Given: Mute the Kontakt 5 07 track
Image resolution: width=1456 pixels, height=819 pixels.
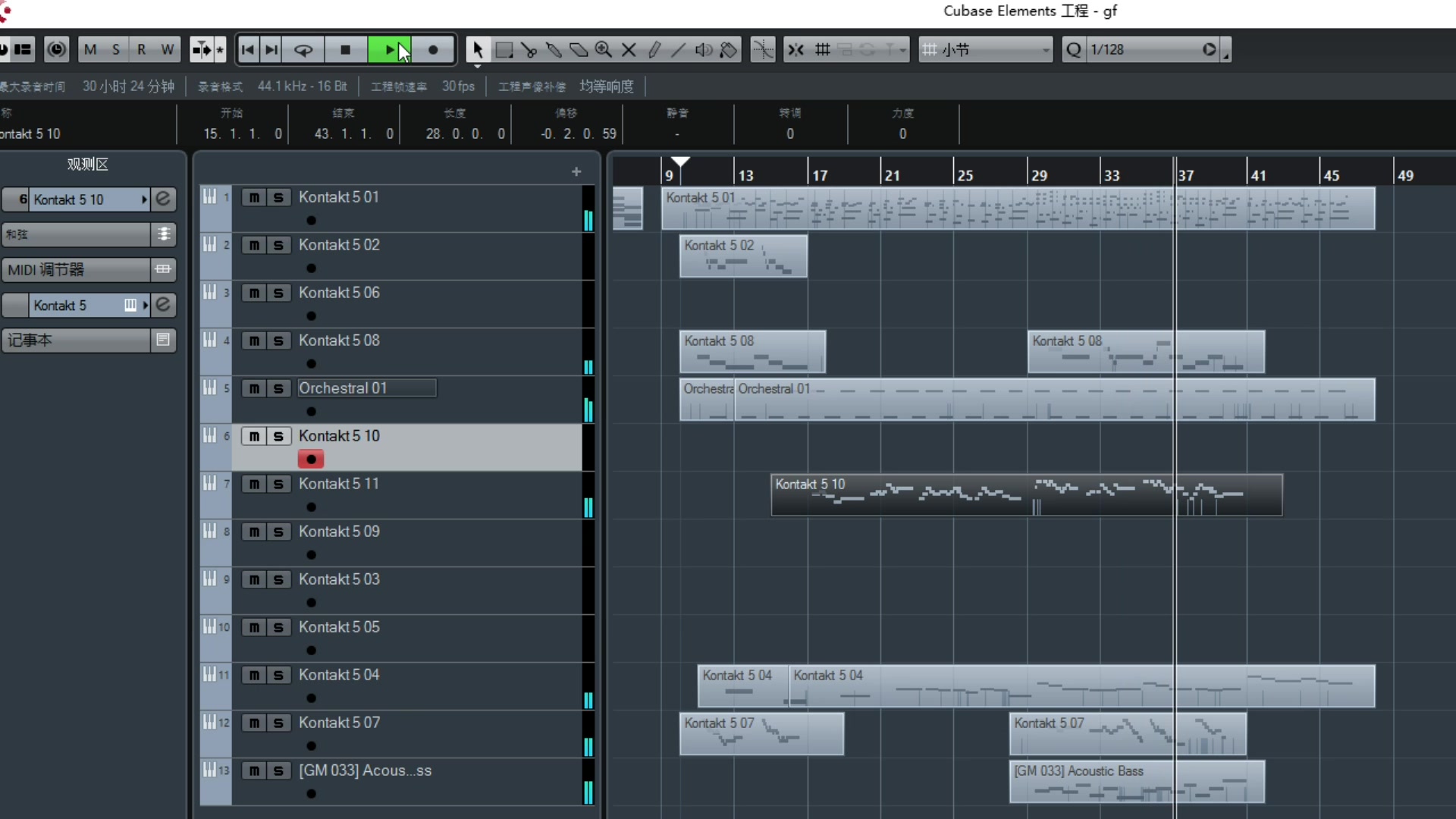Looking at the screenshot, I should [x=254, y=723].
